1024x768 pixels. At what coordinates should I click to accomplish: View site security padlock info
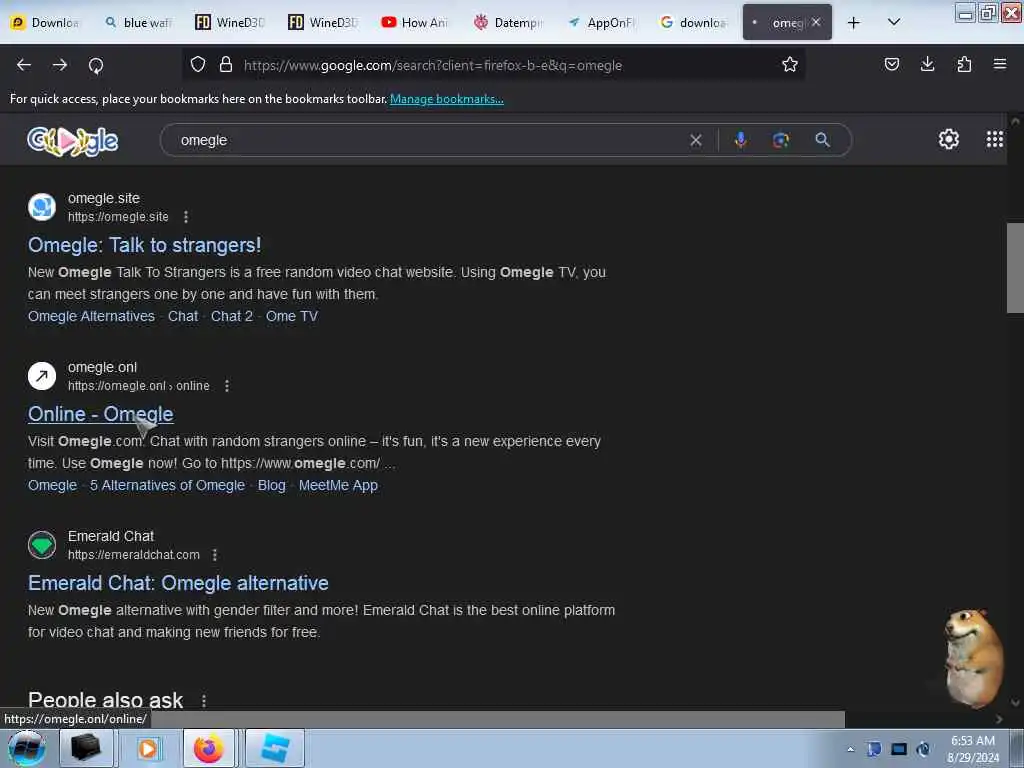[x=226, y=64]
